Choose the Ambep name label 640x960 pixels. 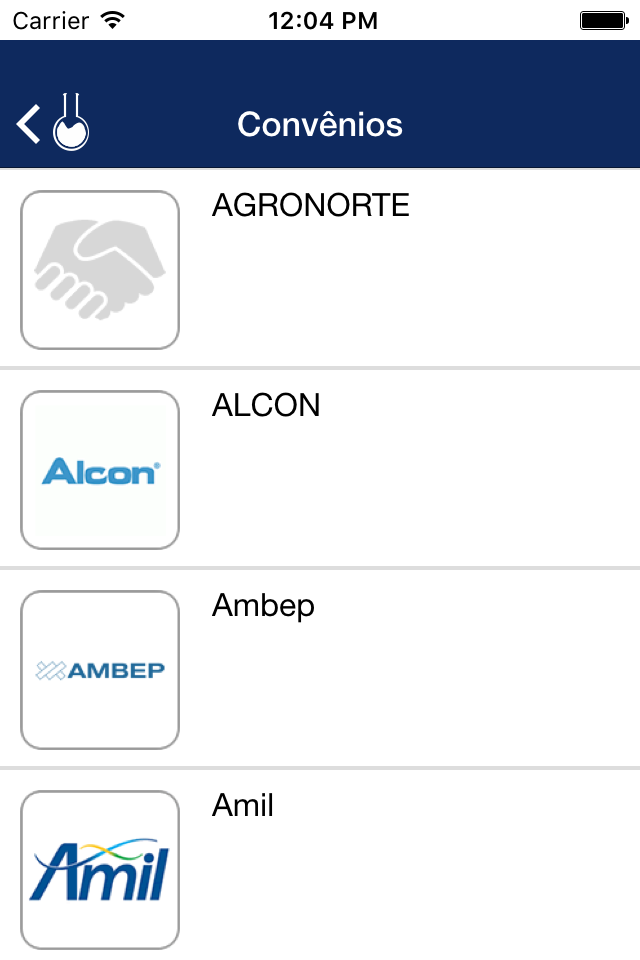[263, 606]
